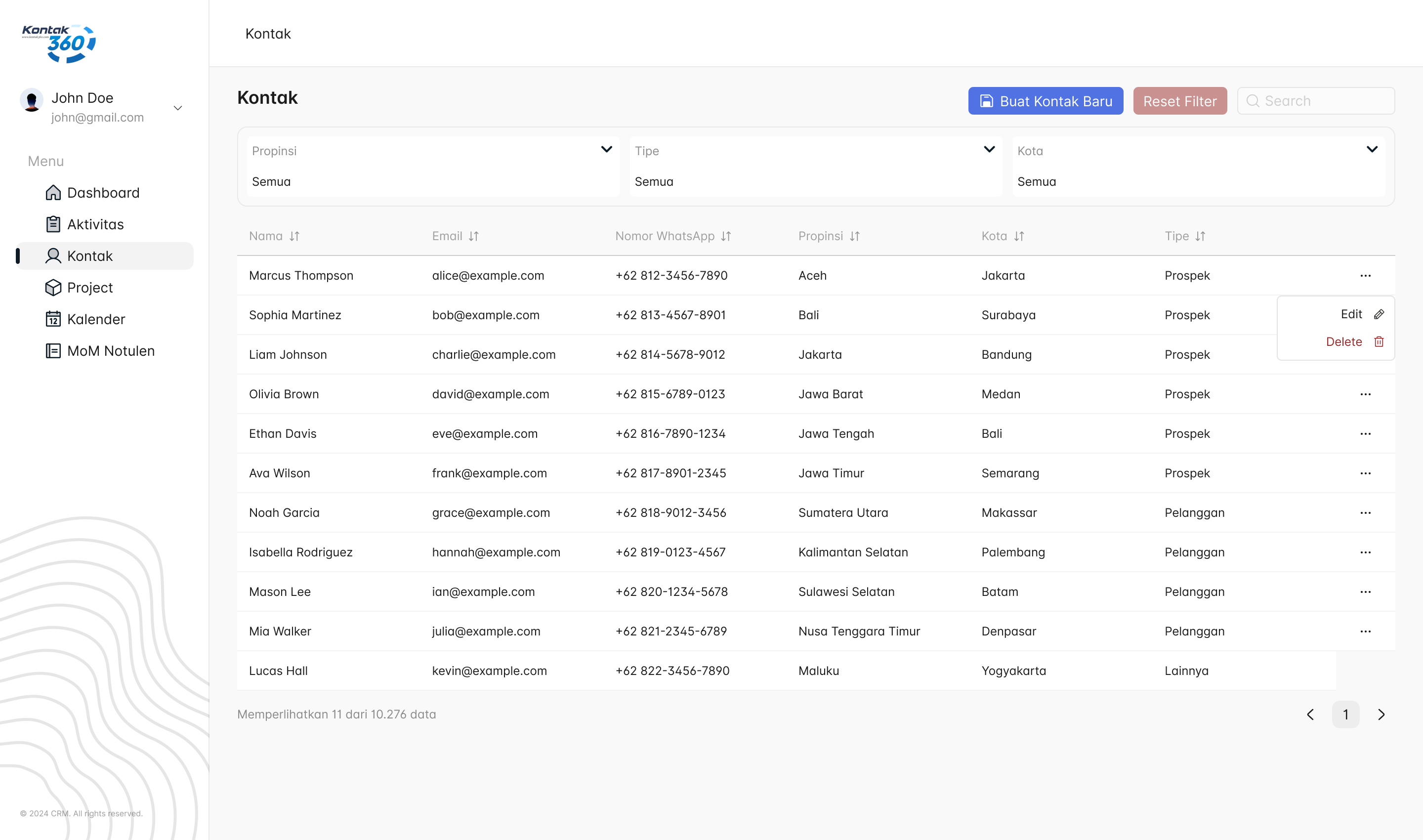Open the Kota filter dropdown
This screenshot has width=1423, height=840.
pos(1372,149)
